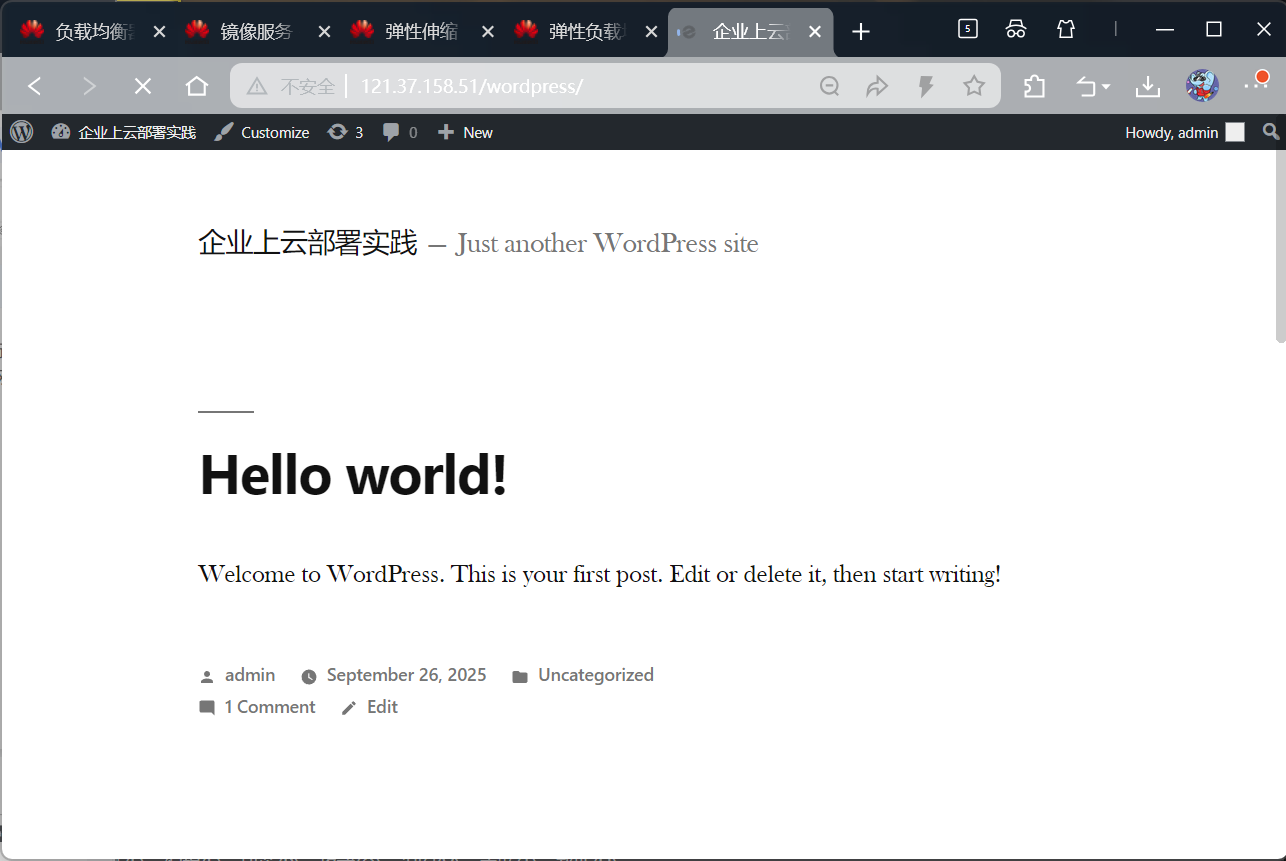Go to the browser home page
The height and width of the screenshot is (861, 1286).
pyautogui.click(x=197, y=87)
